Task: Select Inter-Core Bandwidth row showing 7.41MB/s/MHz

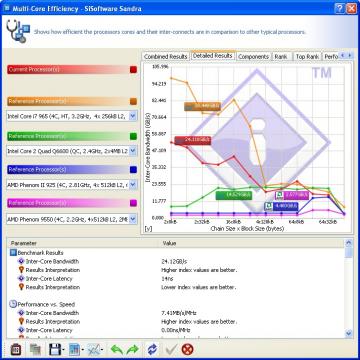Action: [x=177, y=313]
